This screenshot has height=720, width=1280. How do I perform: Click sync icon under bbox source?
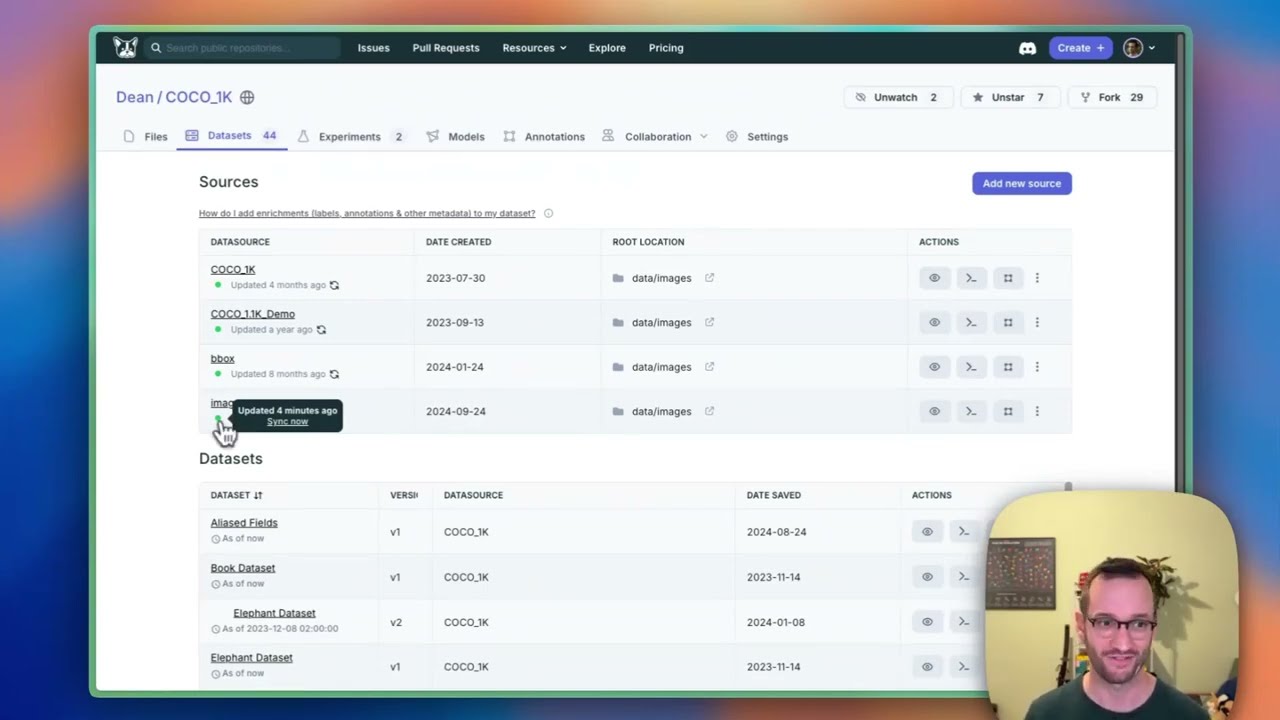click(x=334, y=374)
